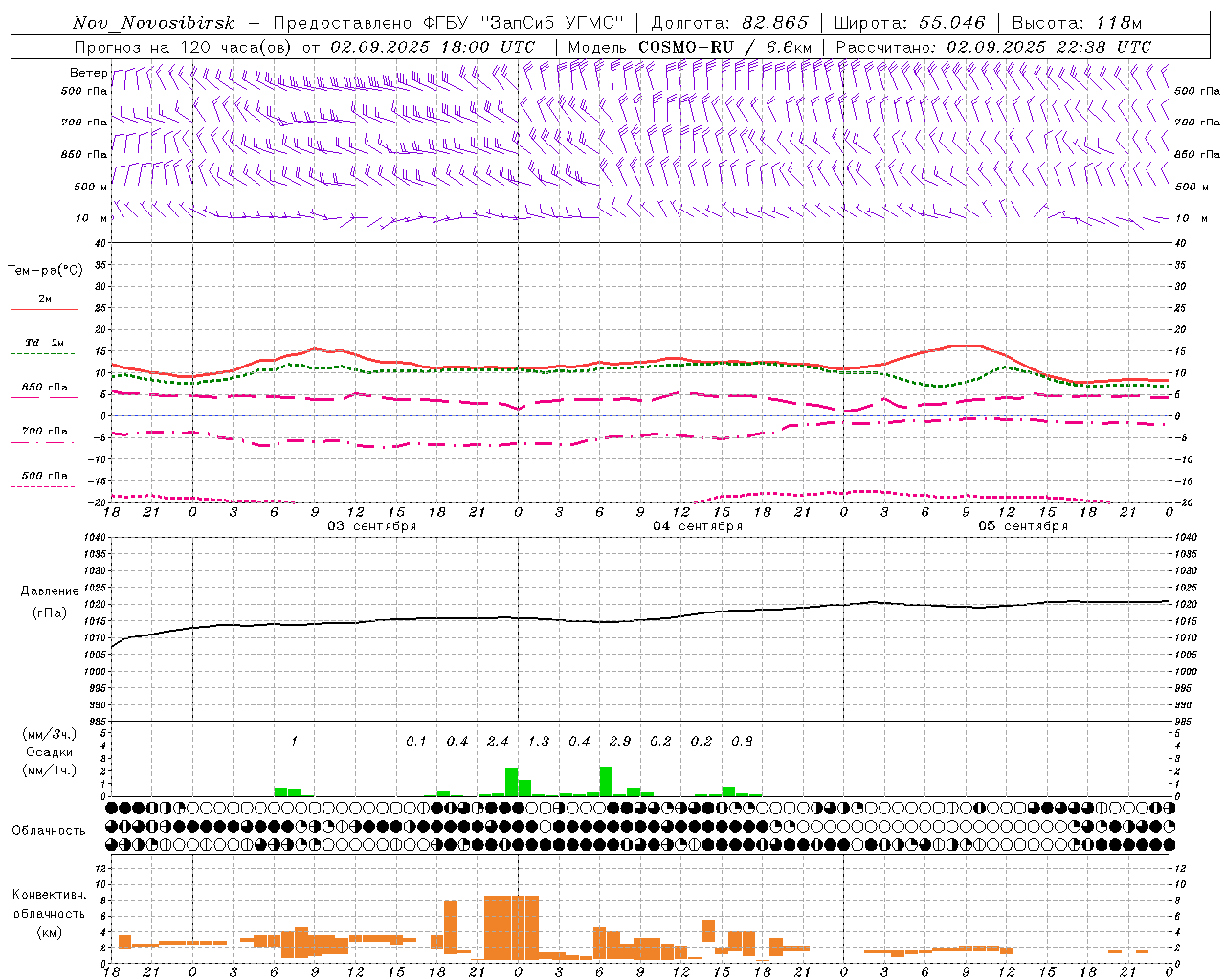Click the green precipitation bar below '2.9'
Screen dimensions: 1225x980
pos(606,781)
